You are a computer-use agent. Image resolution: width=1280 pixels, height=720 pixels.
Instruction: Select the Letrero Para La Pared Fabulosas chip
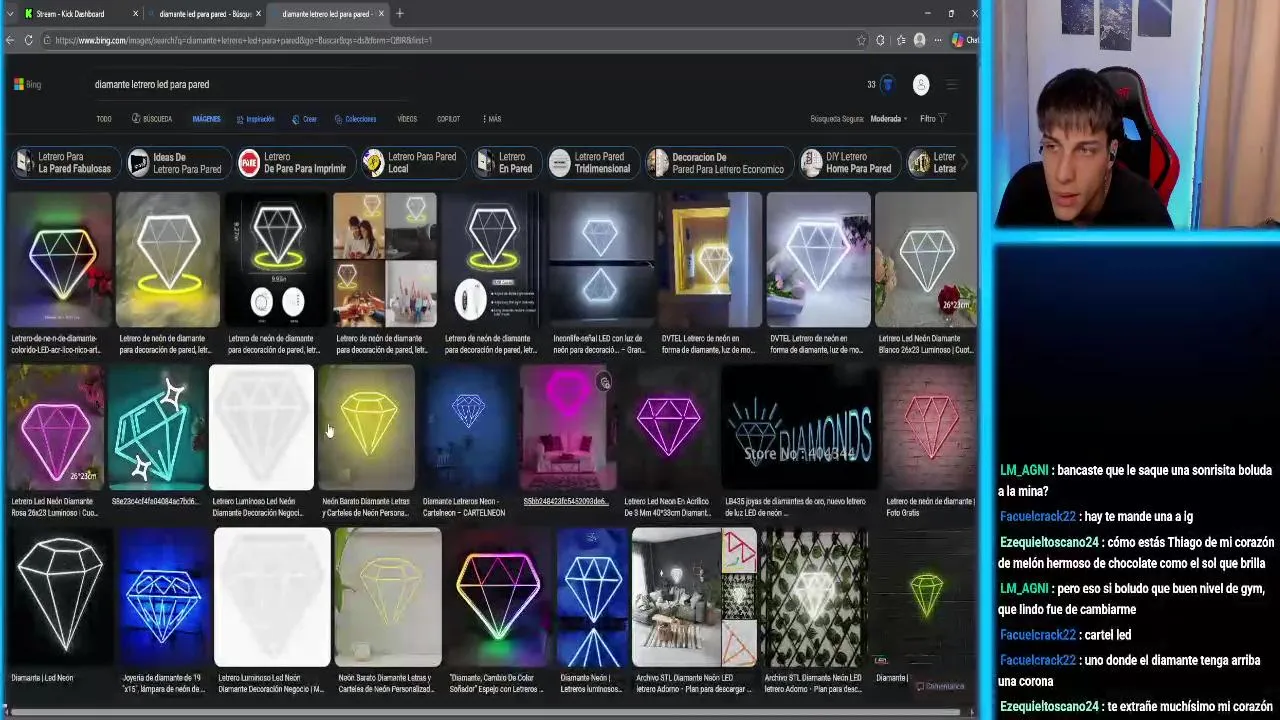[x=65, y=163]
